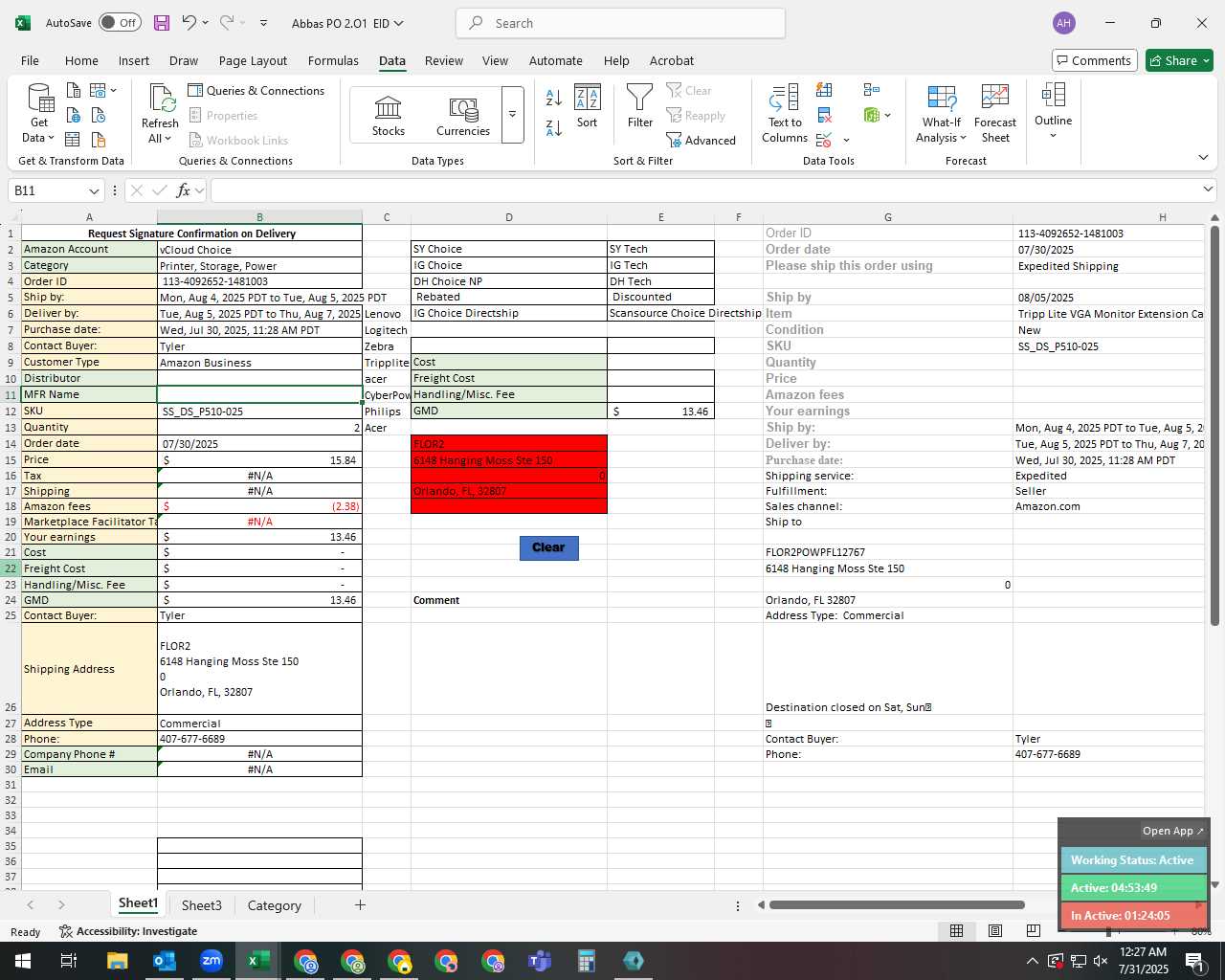Screen dimensions: 1225x980
Task: Switch to Page Break Preview icon
Action: 1033,931
